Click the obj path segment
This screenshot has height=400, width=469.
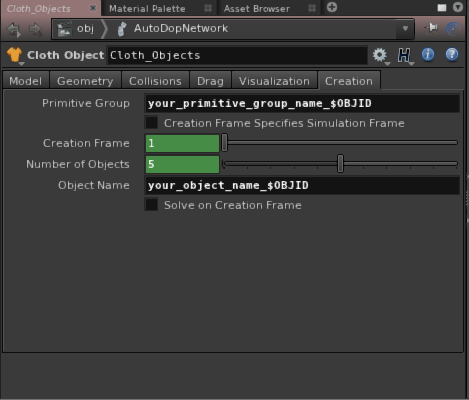[x=85, y=29]
